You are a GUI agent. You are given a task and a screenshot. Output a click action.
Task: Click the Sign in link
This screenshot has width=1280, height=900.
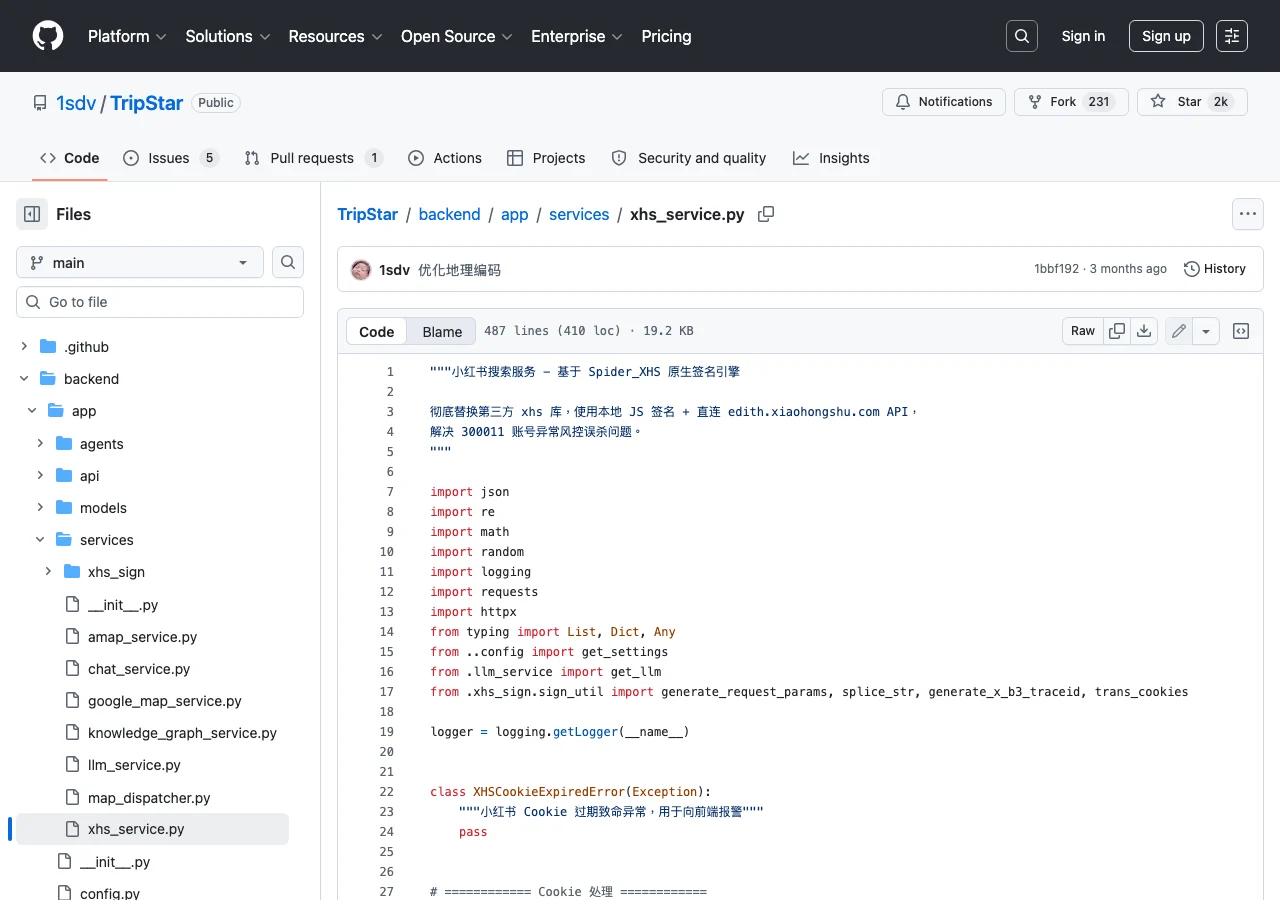[x=1083, y=36]
